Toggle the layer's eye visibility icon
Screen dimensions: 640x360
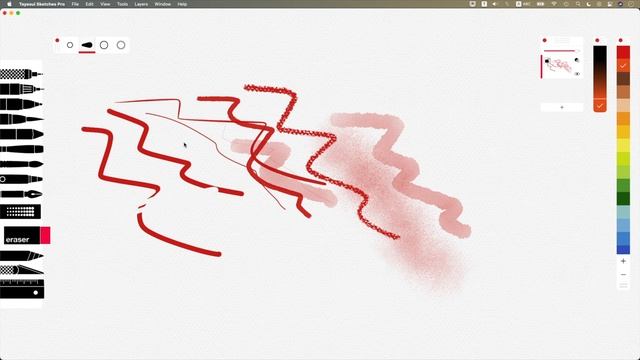pyautogui.click(x=577, y=74)
